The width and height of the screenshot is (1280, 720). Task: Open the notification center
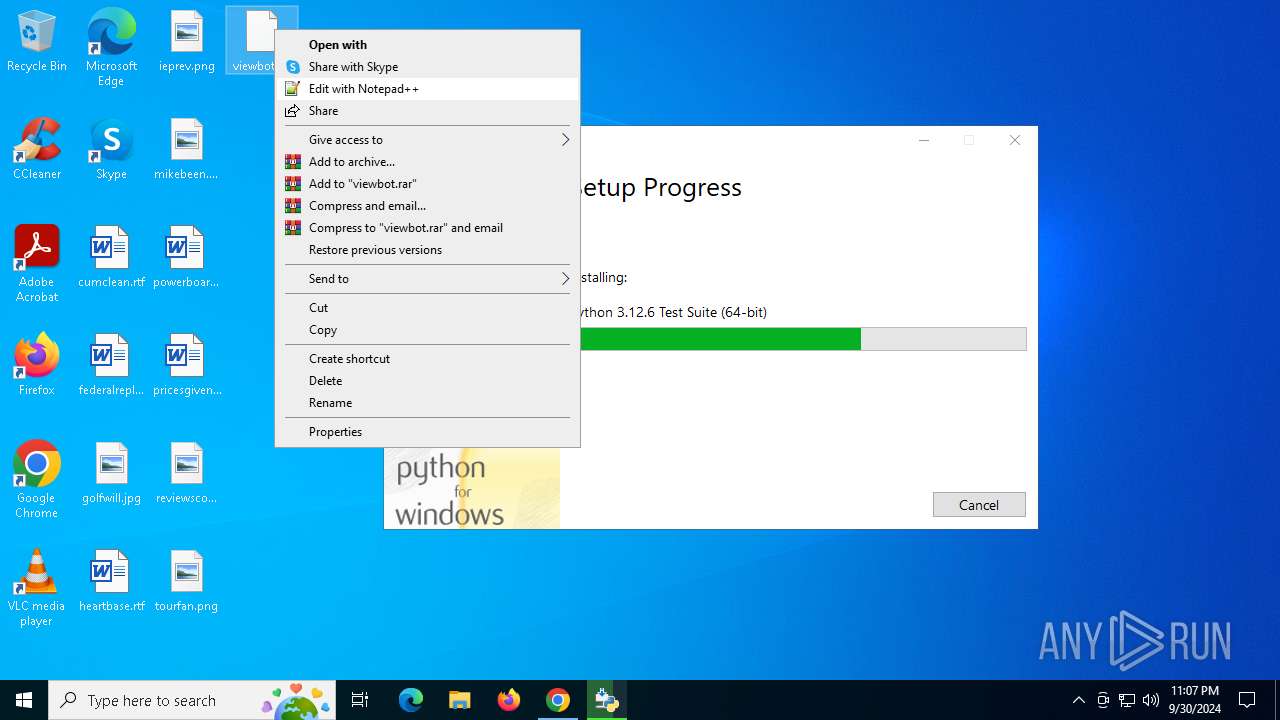pos(1247,700)
